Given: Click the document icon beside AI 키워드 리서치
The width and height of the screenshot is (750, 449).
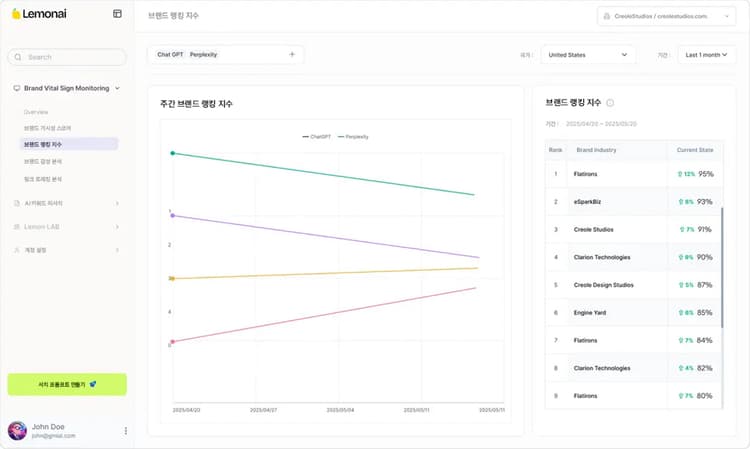Looking at the screenshot, I should (x=16, y=203).
